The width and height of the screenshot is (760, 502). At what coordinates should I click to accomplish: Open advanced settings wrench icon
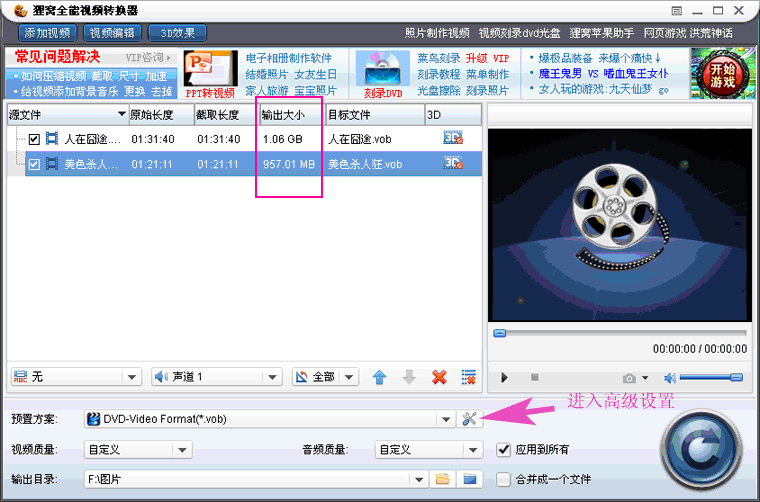tap(469, 419)
